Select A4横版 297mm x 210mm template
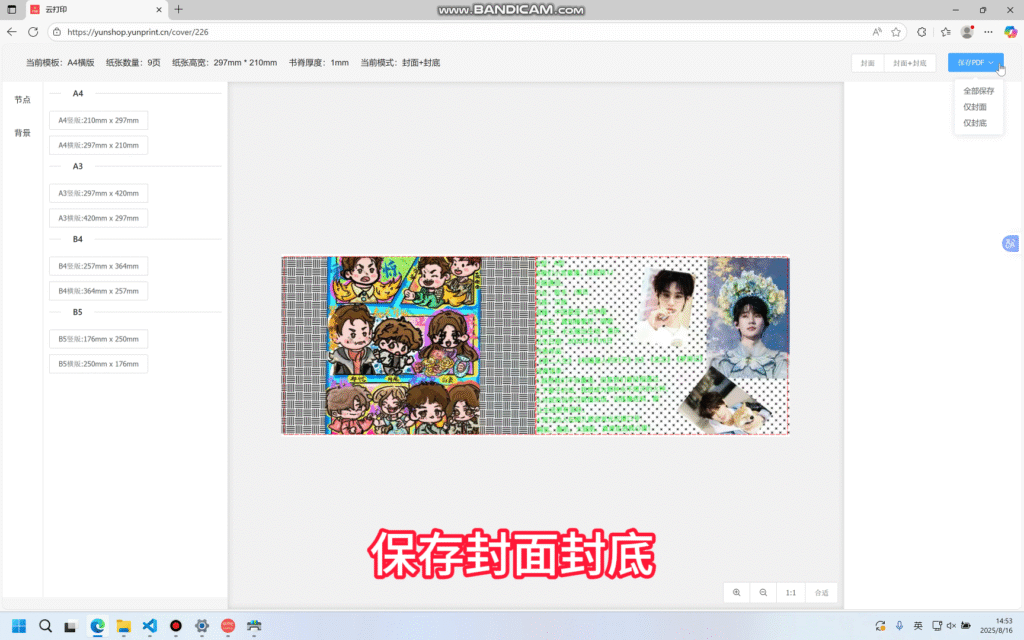1024x640 pixels. pos(99,145)
